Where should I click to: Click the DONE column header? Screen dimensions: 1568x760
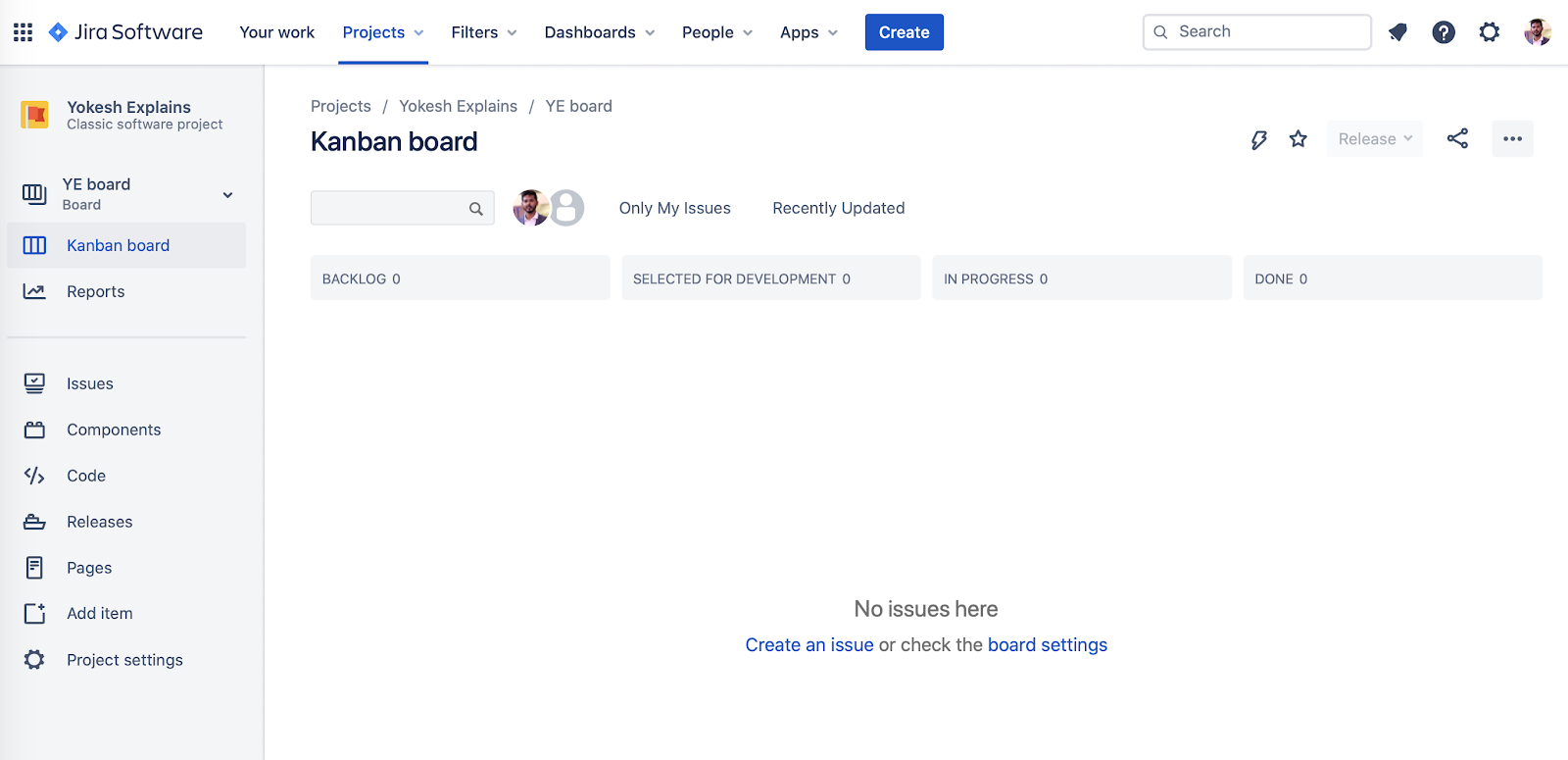(1393, 279)
